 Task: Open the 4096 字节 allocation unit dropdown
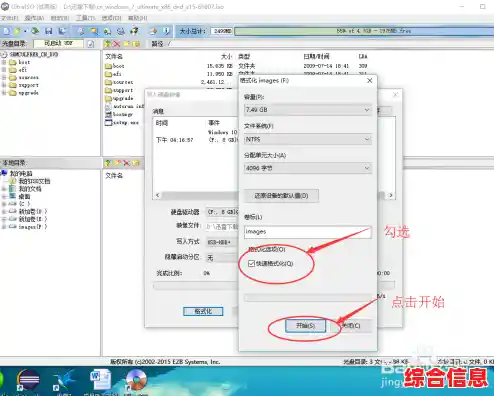308,168
